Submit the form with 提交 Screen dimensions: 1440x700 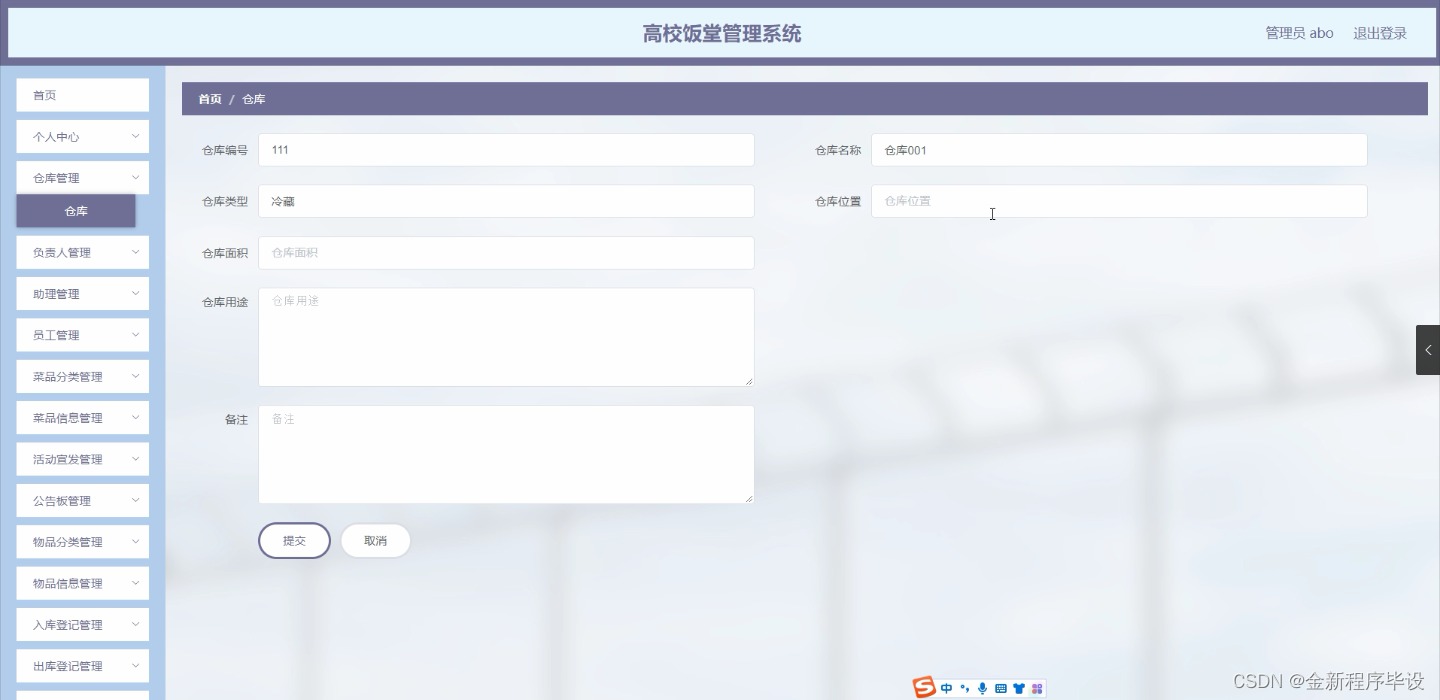pyautogui.click(x=294, y=540)
